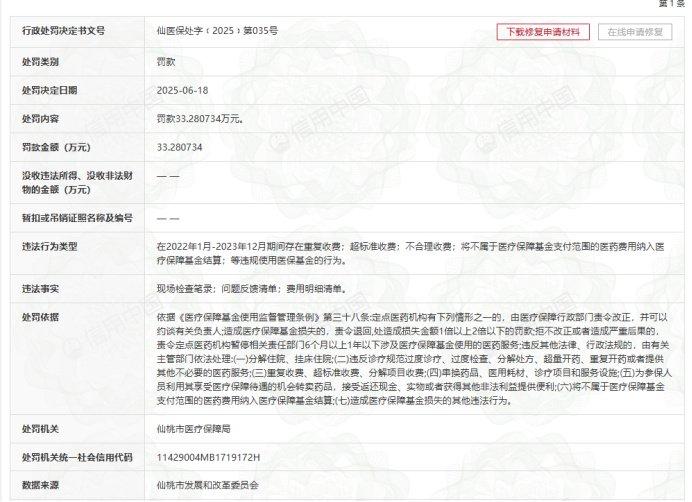Image resolution: width=692 pixels, height=502 pixels.
Task: Click the 数据来源 row label
Action: click(x=40, y=485)
